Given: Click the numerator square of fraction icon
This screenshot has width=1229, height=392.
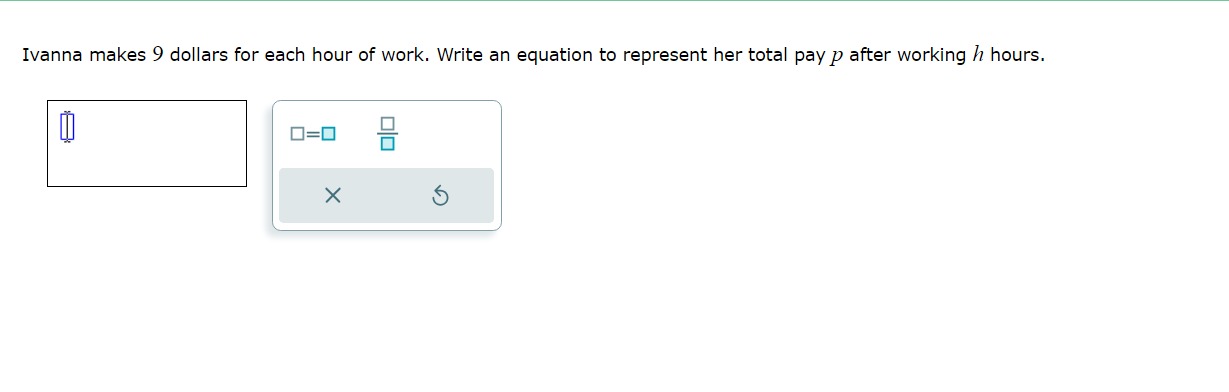Looking at the screenshot, I should [x=387, y=123].
